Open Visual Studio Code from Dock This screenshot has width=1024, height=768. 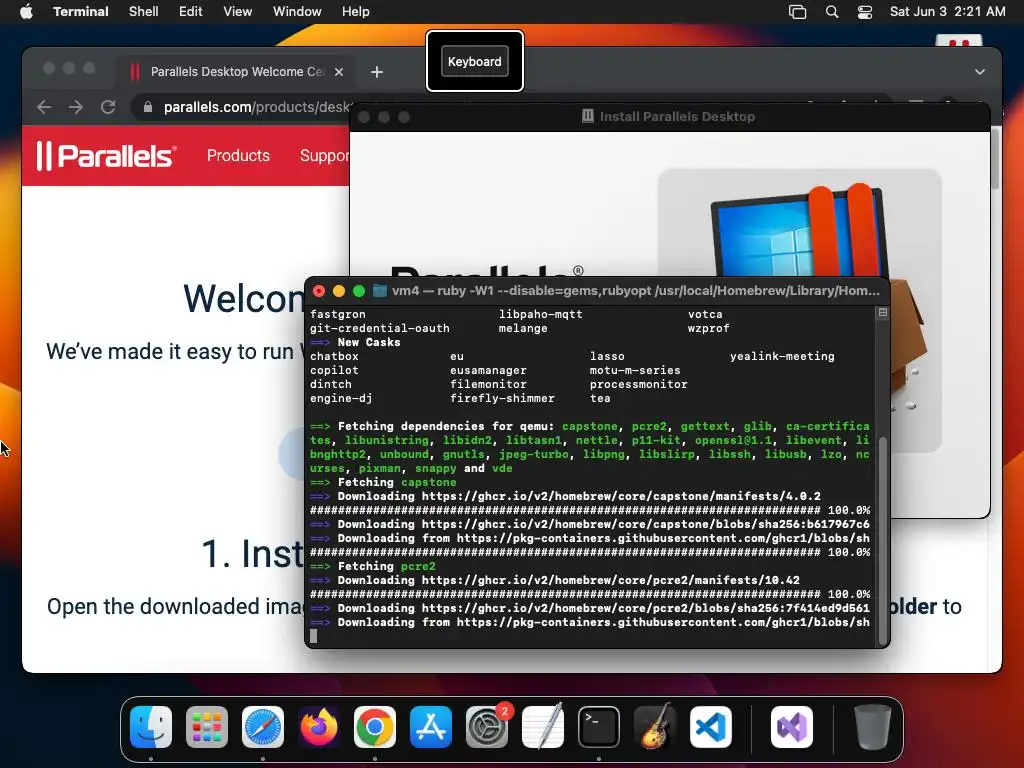[x=711, y=727]
